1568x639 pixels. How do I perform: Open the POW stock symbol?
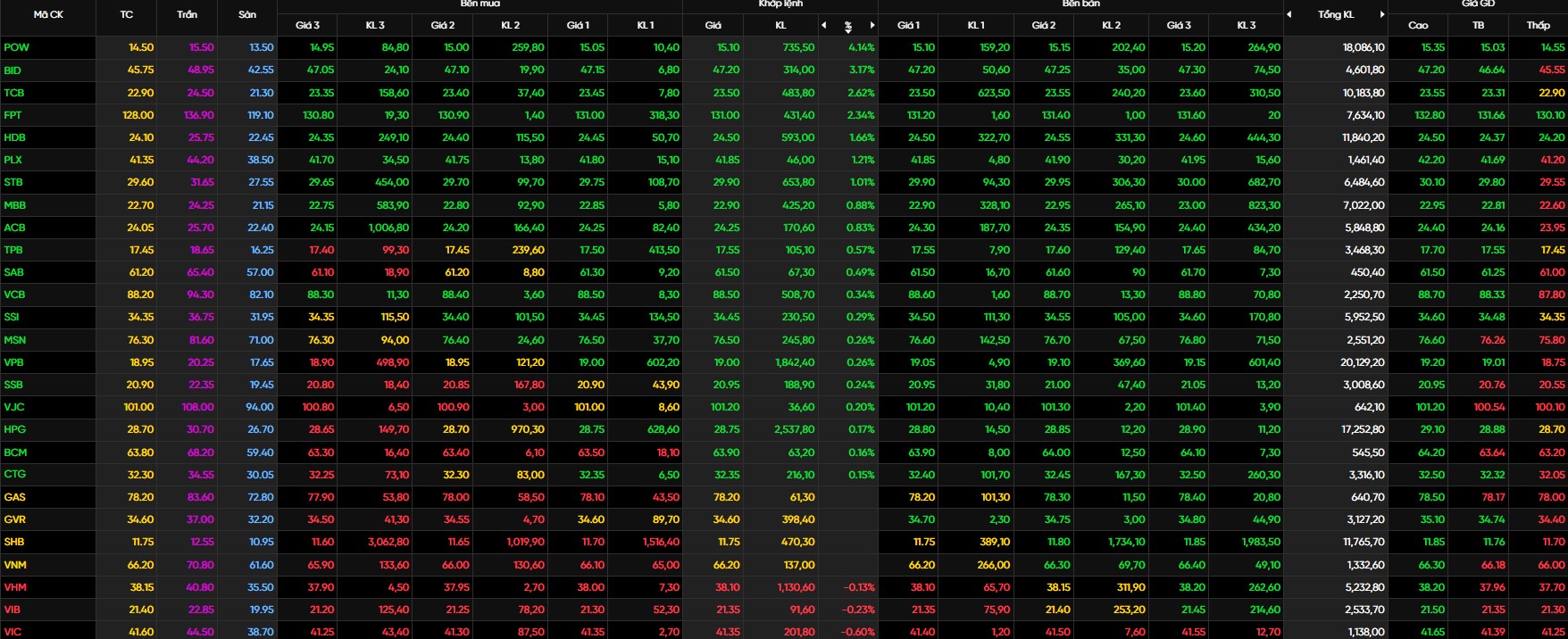[16, 47]
